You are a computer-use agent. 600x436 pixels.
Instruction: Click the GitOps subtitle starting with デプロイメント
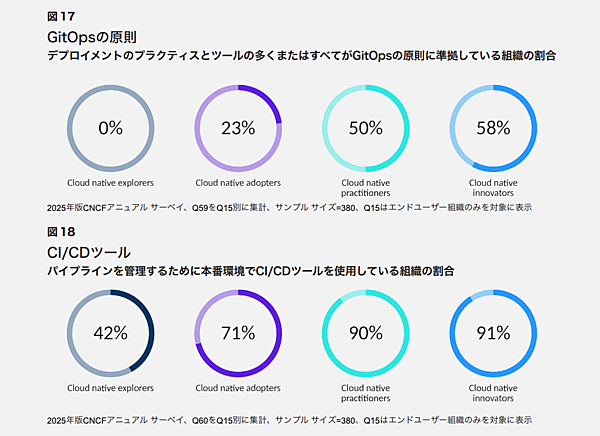[301, 57]
